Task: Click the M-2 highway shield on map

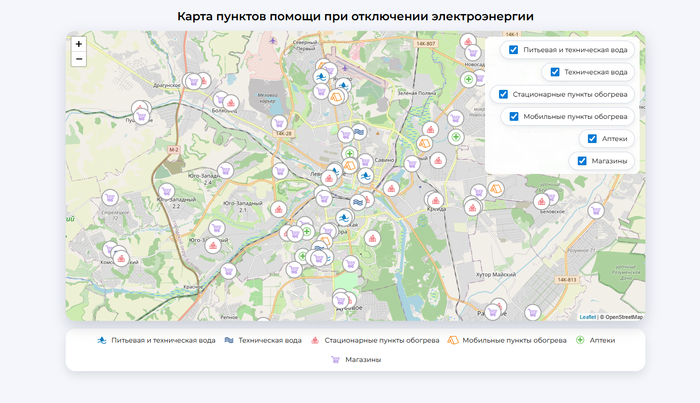Action: point(174,150)
